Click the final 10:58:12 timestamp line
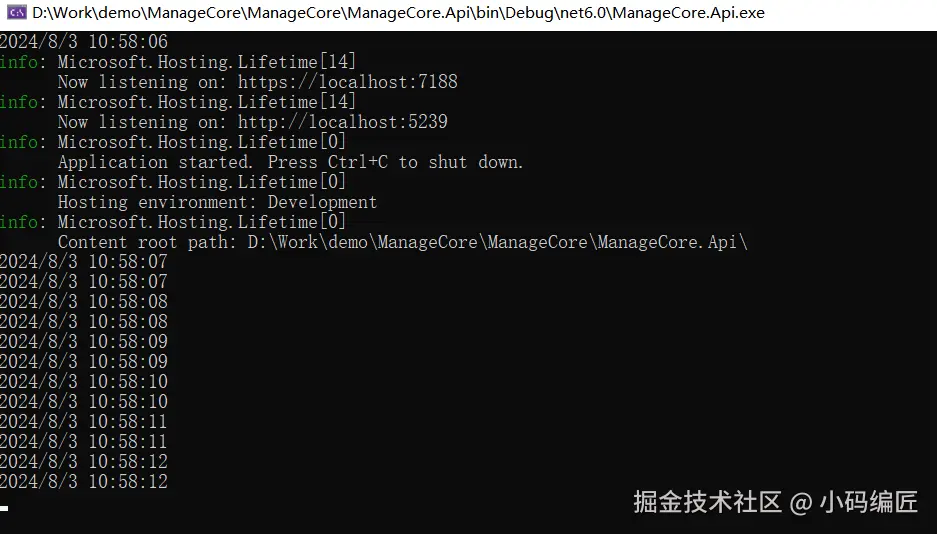 (84, 482)
